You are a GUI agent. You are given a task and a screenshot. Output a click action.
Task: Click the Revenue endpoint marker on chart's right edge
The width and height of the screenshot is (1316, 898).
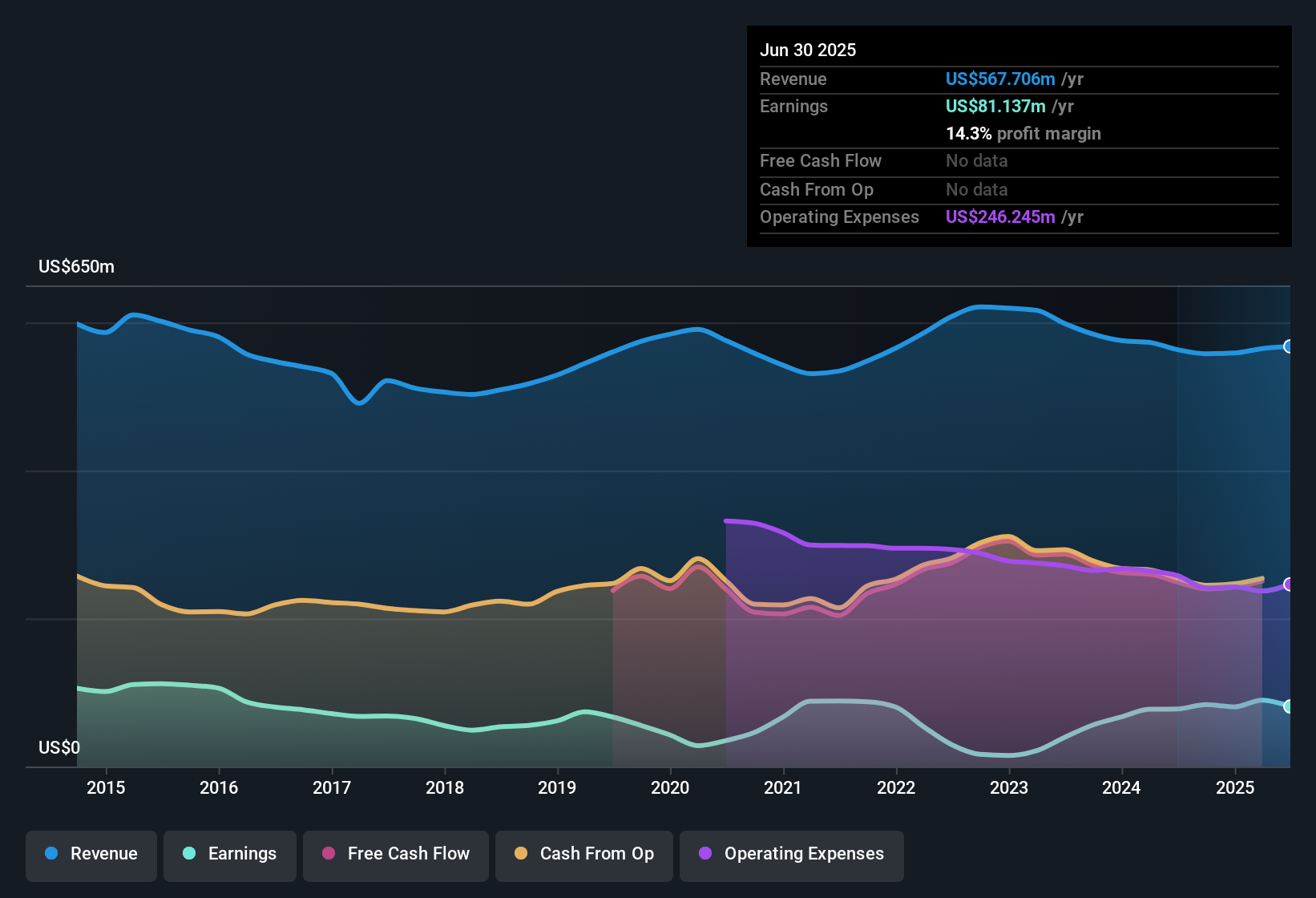pos(1289,346)
